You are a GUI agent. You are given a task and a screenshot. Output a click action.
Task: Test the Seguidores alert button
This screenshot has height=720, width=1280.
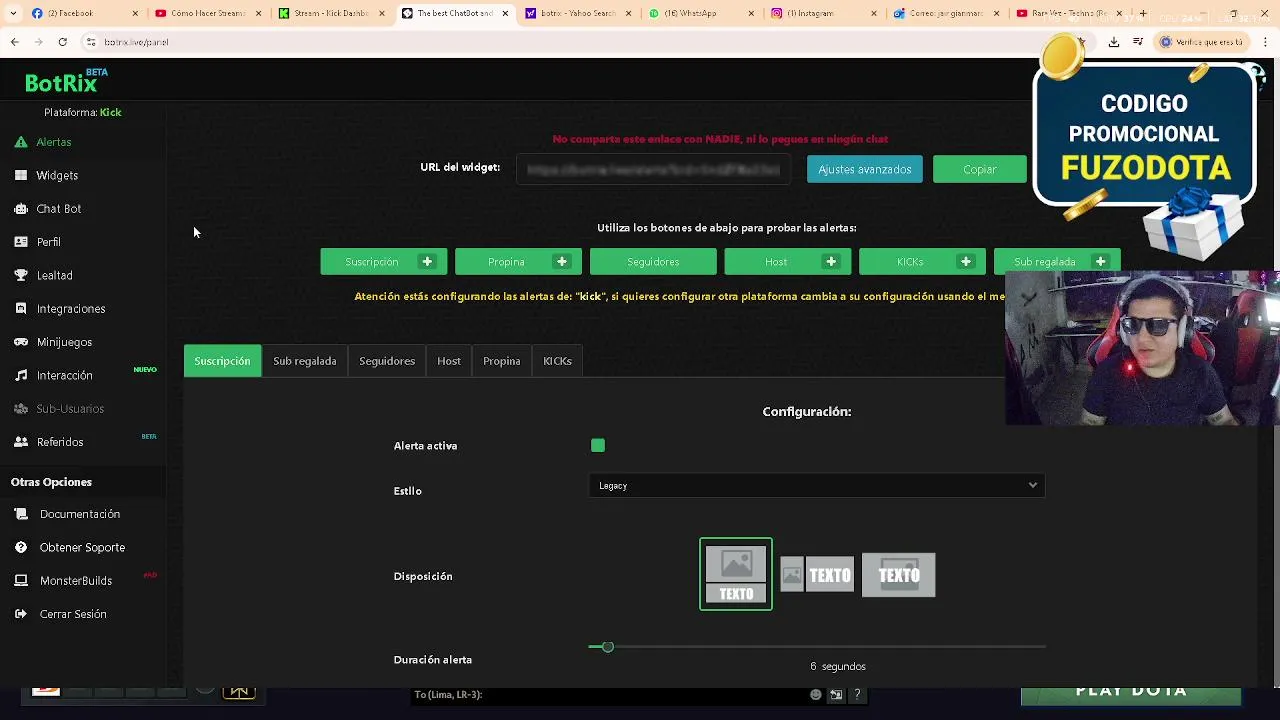[x=653, y=262]
